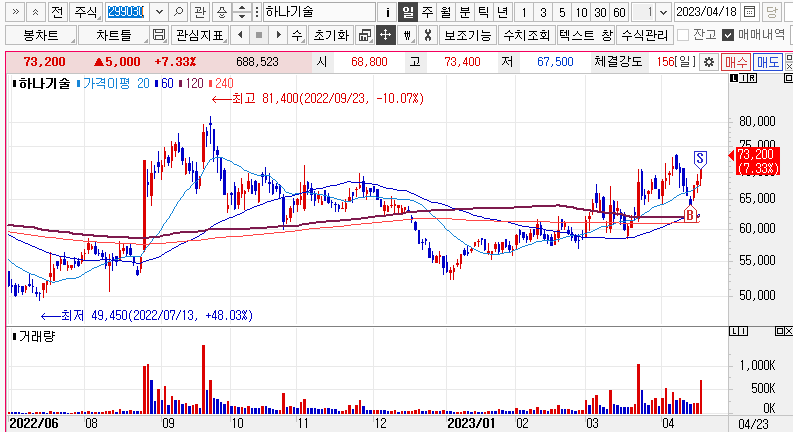Image resolution: width=793 pixels, height=432 pixels.
Task: Open the 차트틀 chart template dropdown
Action: [114, 35]
